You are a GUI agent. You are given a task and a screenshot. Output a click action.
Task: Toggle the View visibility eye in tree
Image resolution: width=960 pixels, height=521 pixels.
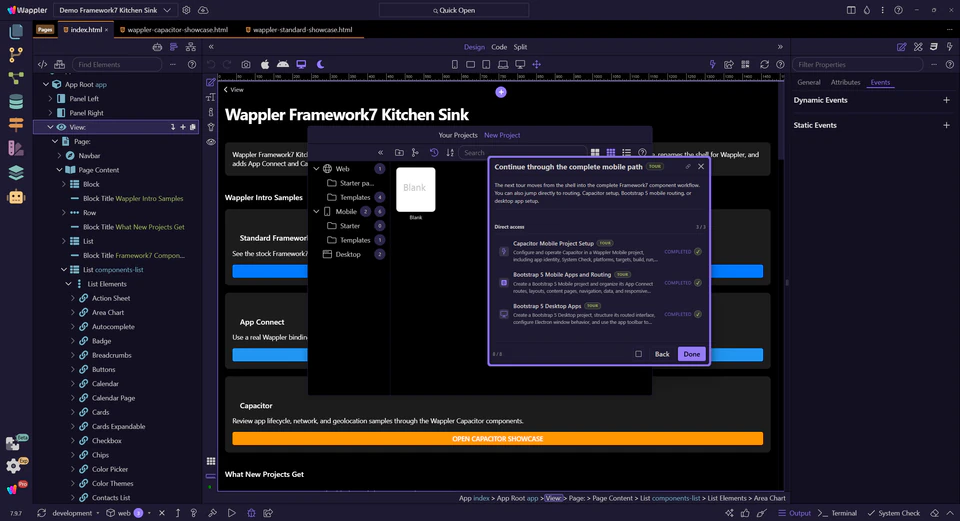coord(61,127)
